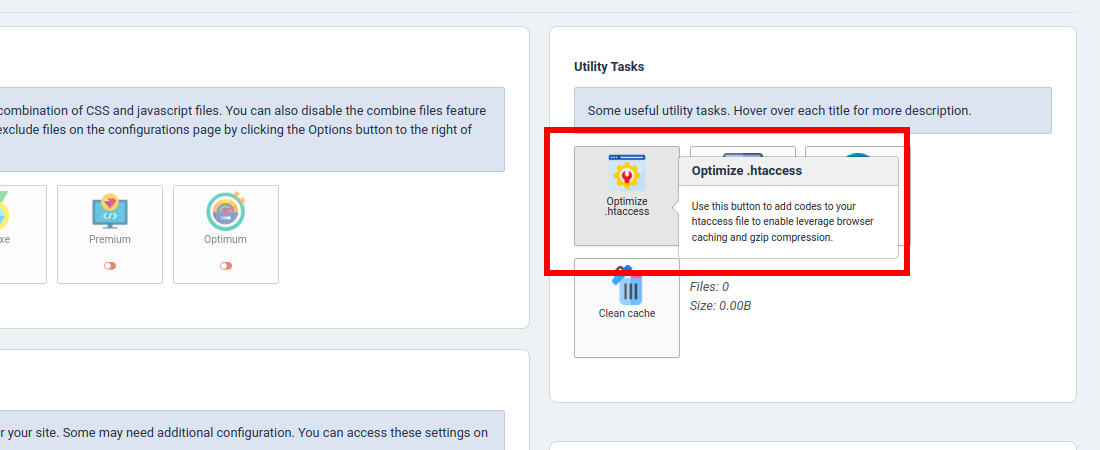Select the Optimum preset gauge icon
The height and width of the screenshot is (450, 1100).
tap(225, 211)
